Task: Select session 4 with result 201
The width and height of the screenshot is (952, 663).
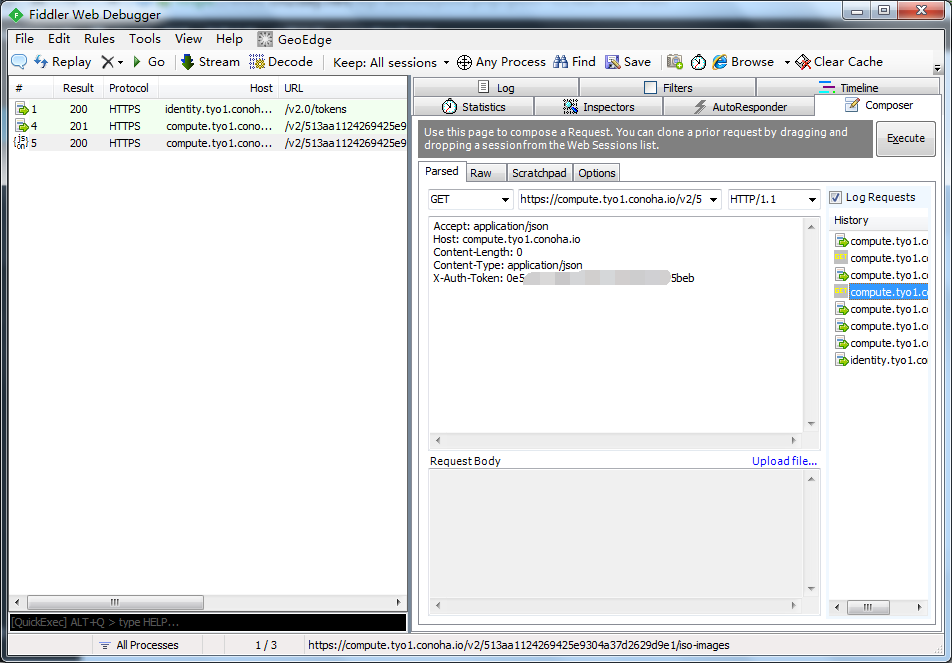Action: 208,126
